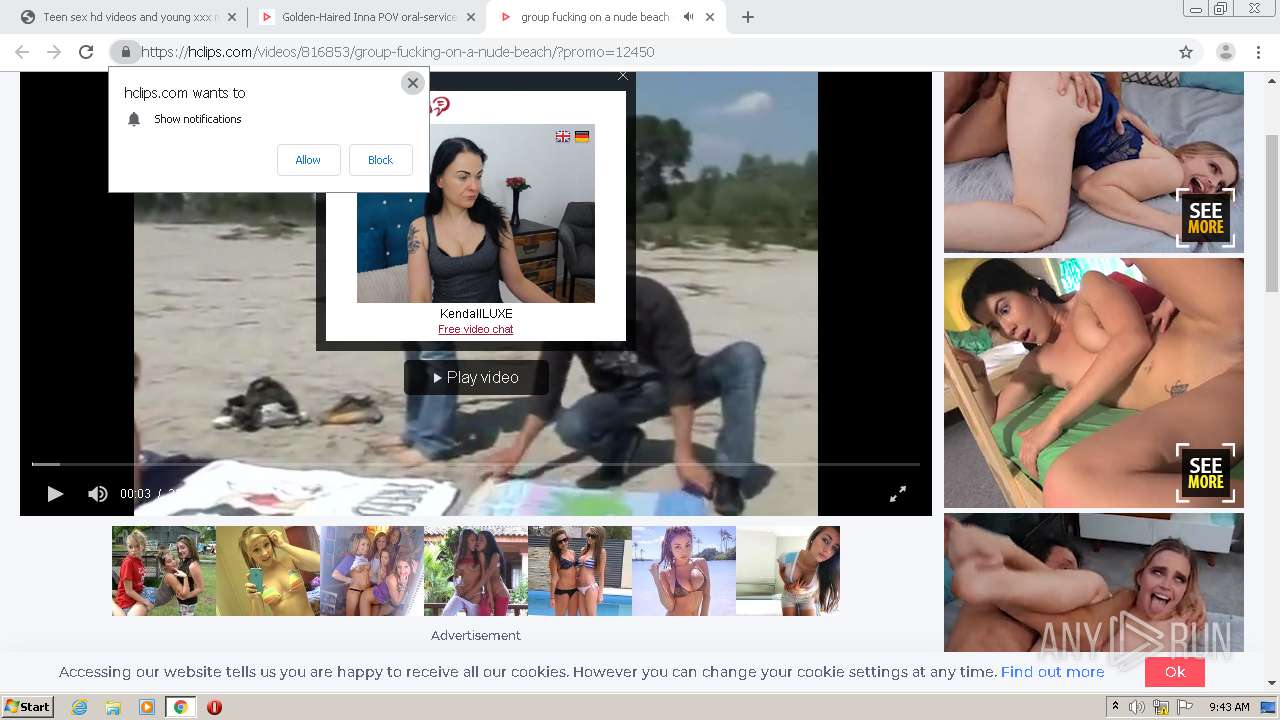The width and height of the screenshot is (1280, 720).
Task: Focus the address bar URL field
Action: point(640,52)
